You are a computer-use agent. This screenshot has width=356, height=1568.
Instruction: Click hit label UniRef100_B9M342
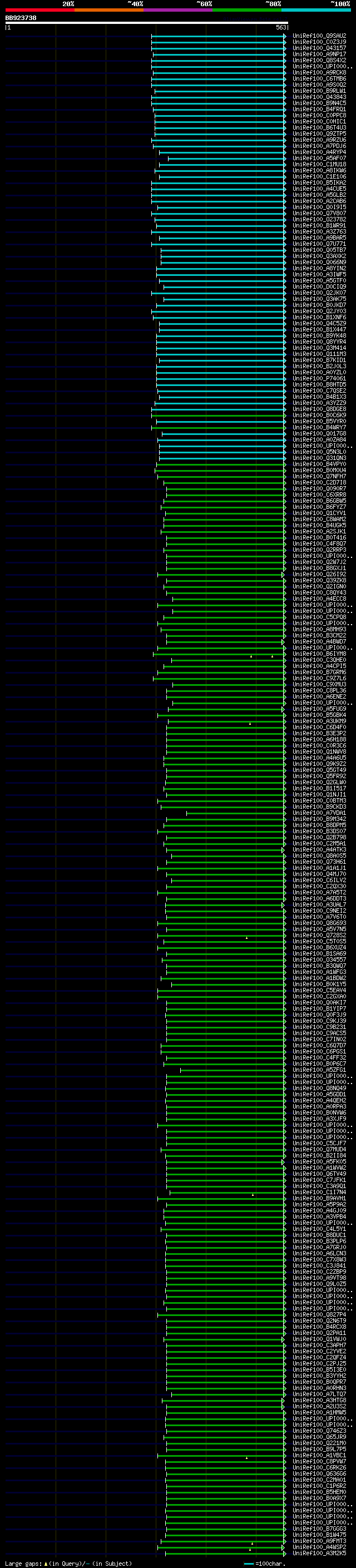point(319,819)
